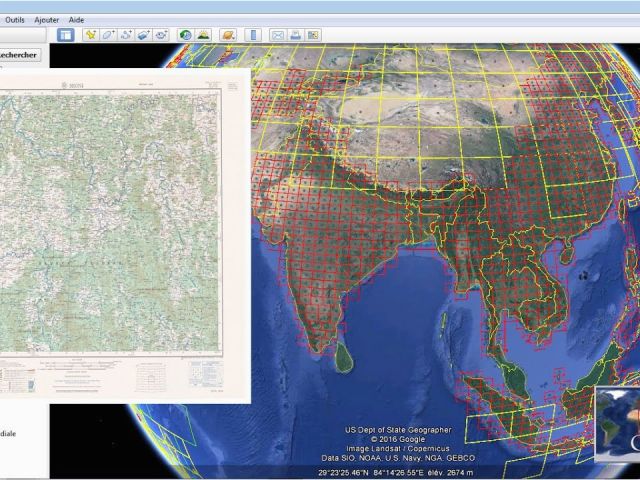This screenshot has width=640, height=480.
Task: Click the Rechercher search button
Action: pyautogui.click(x=19, y=55)
